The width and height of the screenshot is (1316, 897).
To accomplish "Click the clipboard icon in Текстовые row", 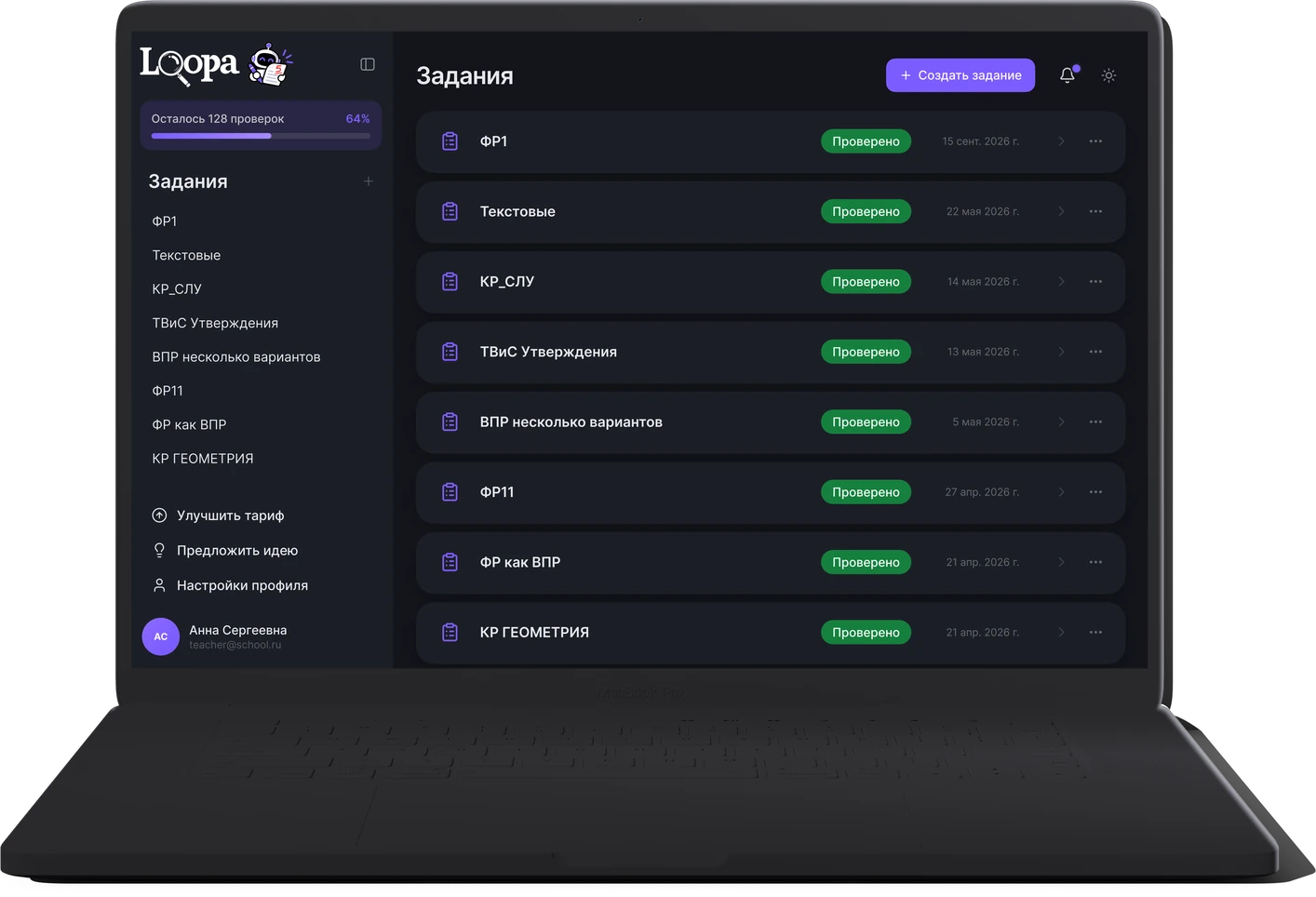I will [x=450, y=211].
